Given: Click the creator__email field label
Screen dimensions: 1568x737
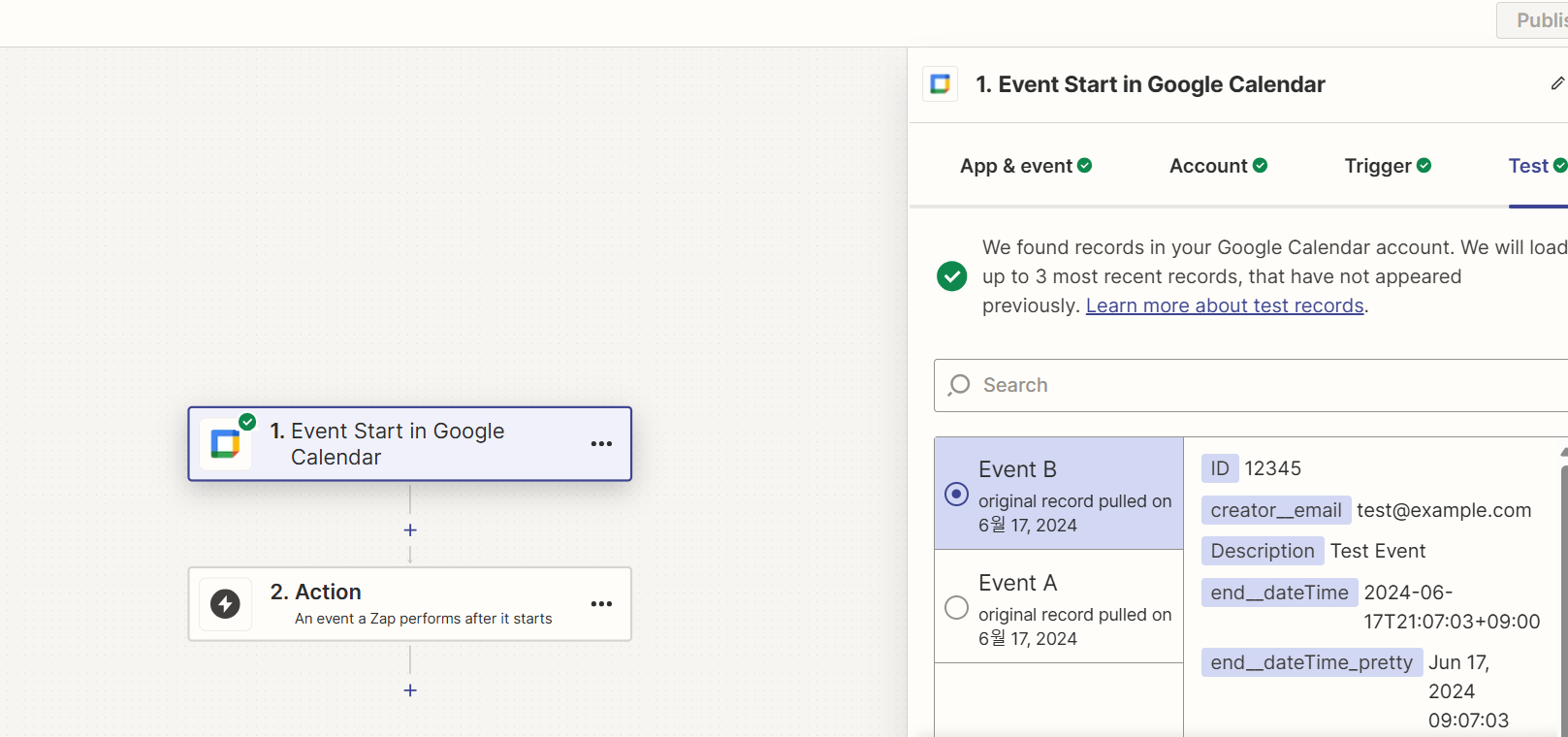Looking at the screenshot, I should (1276, 510).
